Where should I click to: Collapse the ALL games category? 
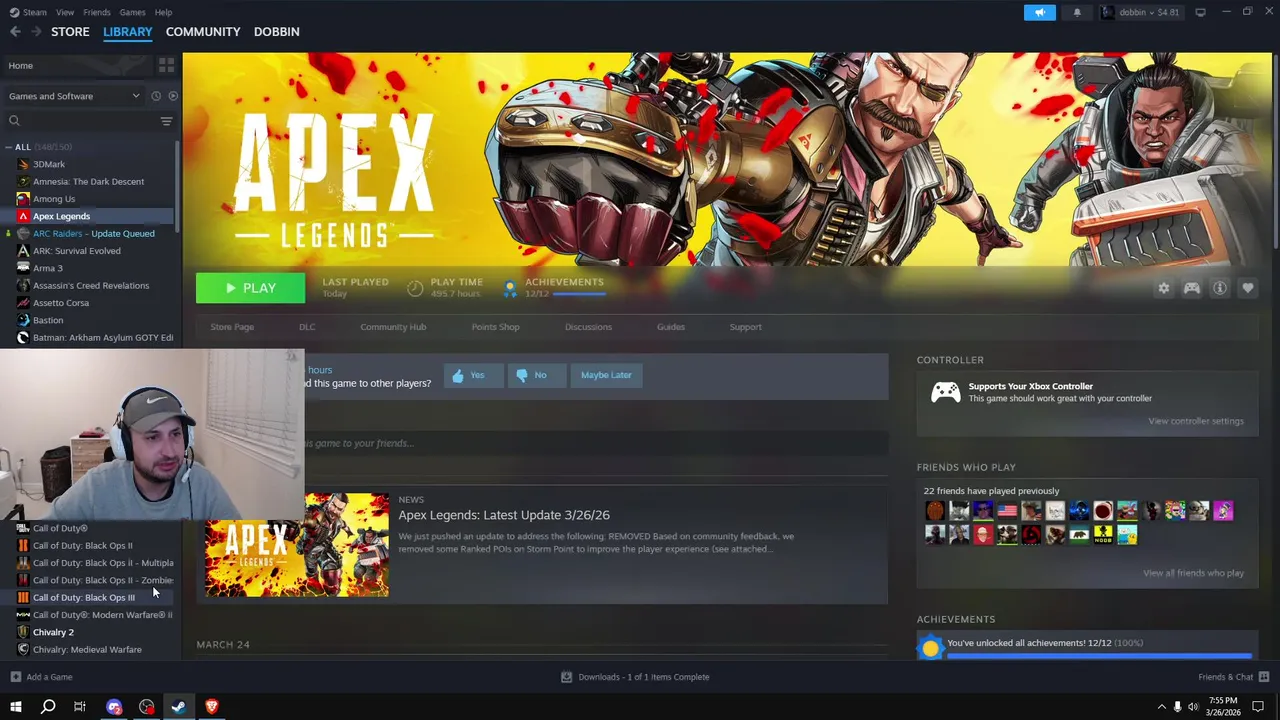(8, 147)
